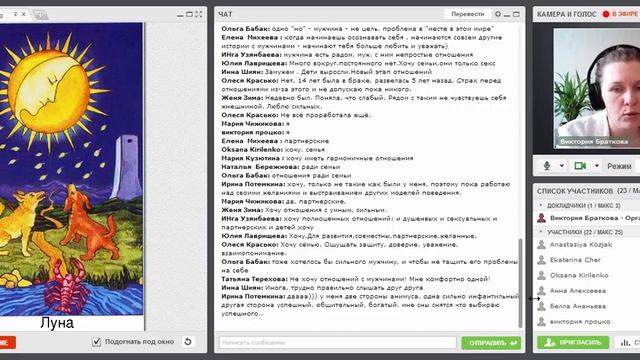Open the microphone dropdown arrow
Screen dimensions: 640x360
(562, 166)
